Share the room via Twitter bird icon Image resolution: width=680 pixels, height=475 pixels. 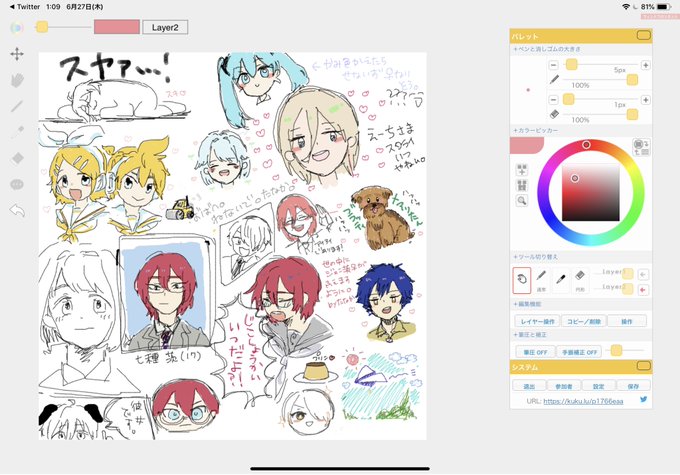[x=644, y=400]
